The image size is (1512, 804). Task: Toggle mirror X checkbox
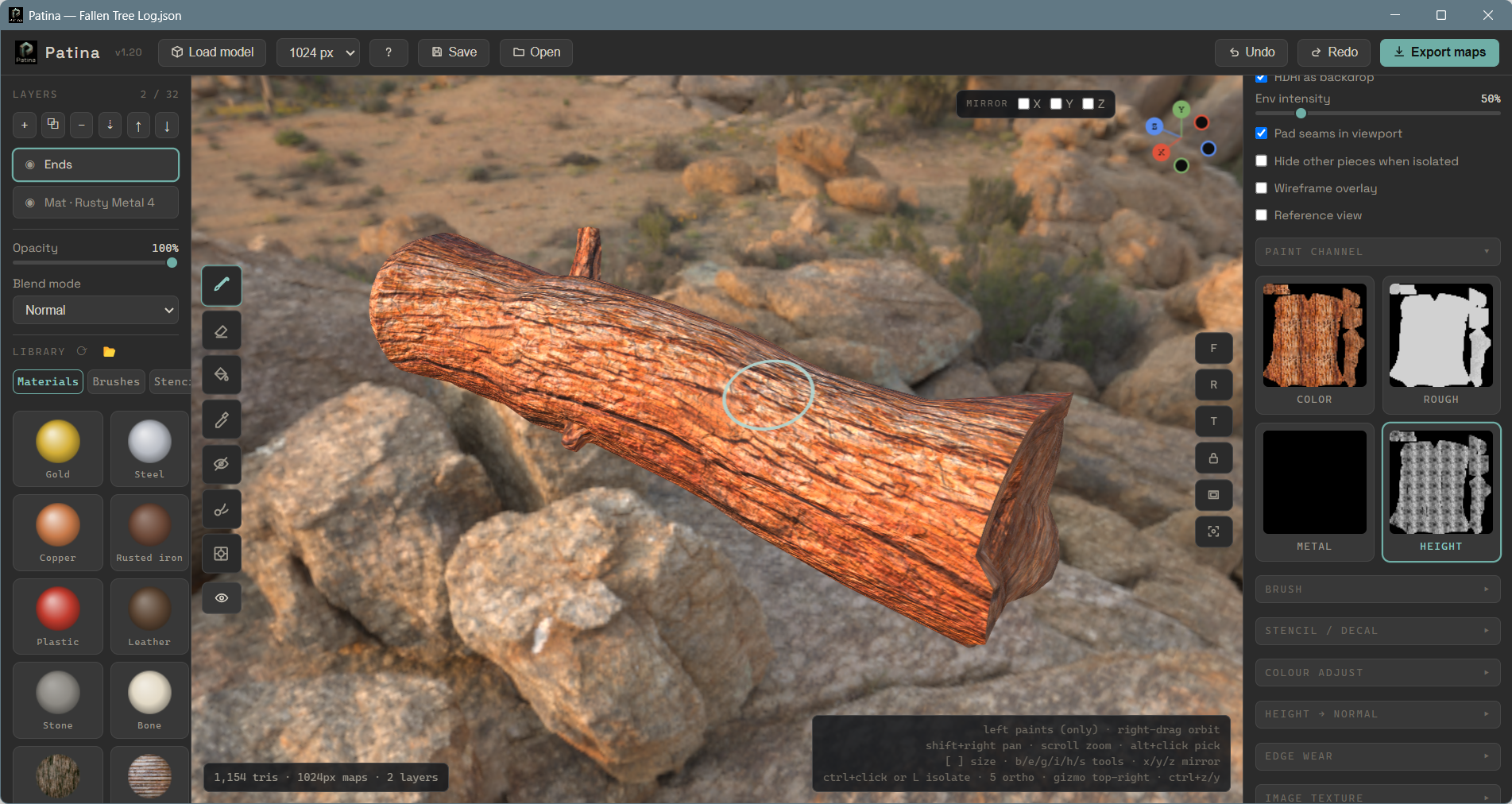pyautogui.click(x=1023, y=104)
